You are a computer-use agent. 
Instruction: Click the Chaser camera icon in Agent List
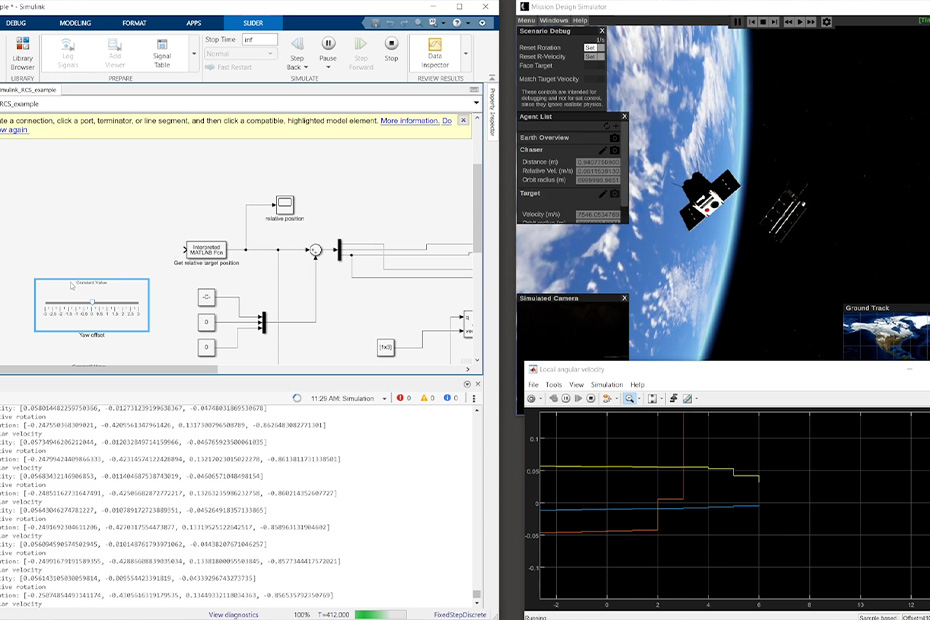(x=615, y=150)
